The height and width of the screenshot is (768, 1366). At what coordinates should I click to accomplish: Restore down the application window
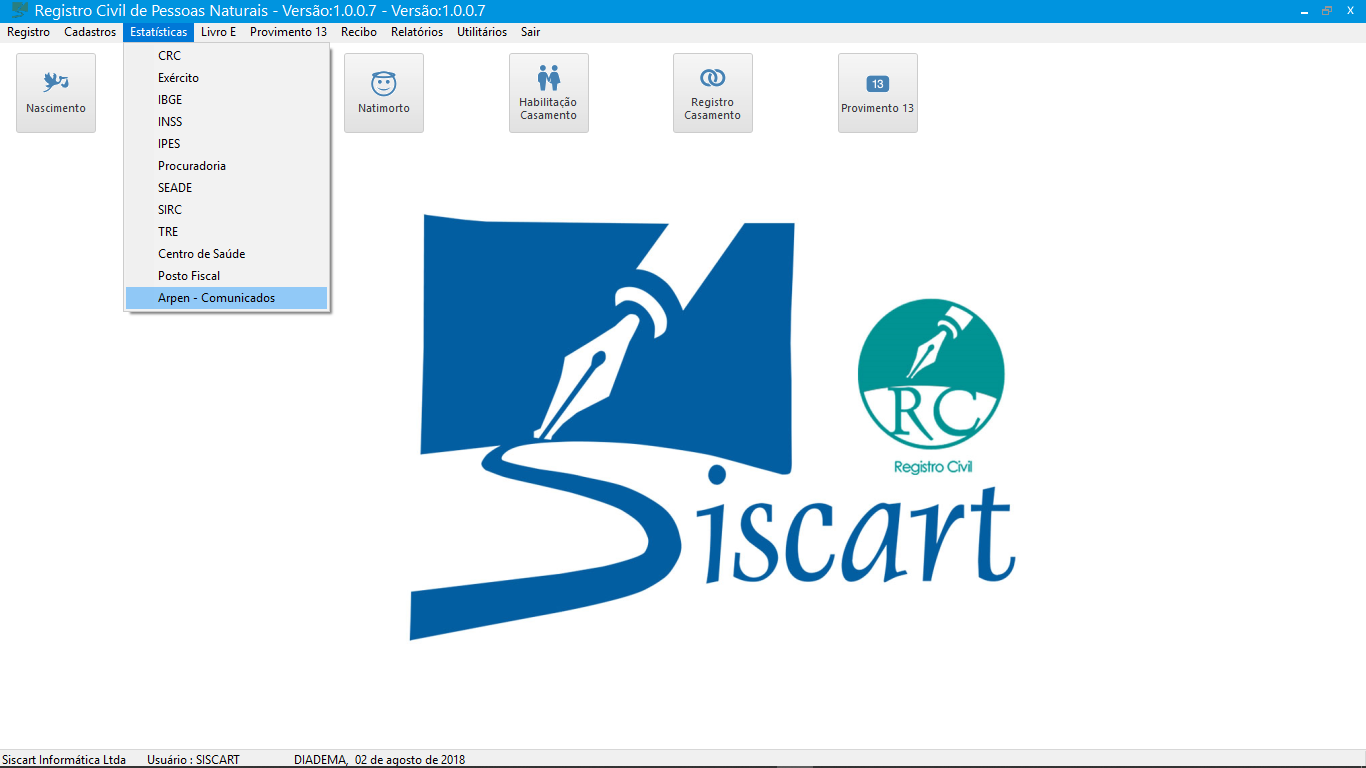(x=1327, y=10)
